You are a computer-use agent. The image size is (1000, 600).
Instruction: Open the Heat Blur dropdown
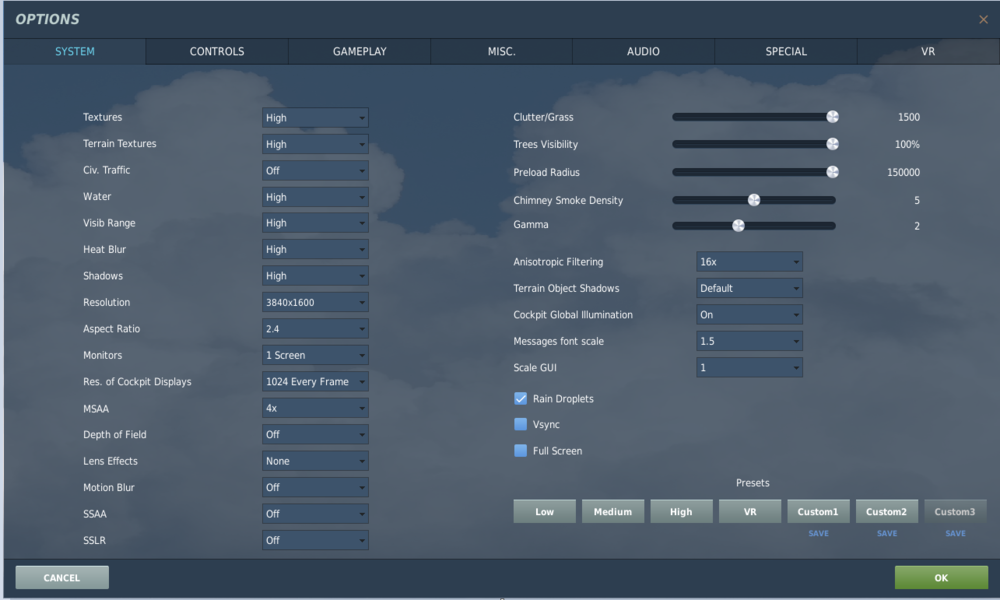[x=315, y=249]
